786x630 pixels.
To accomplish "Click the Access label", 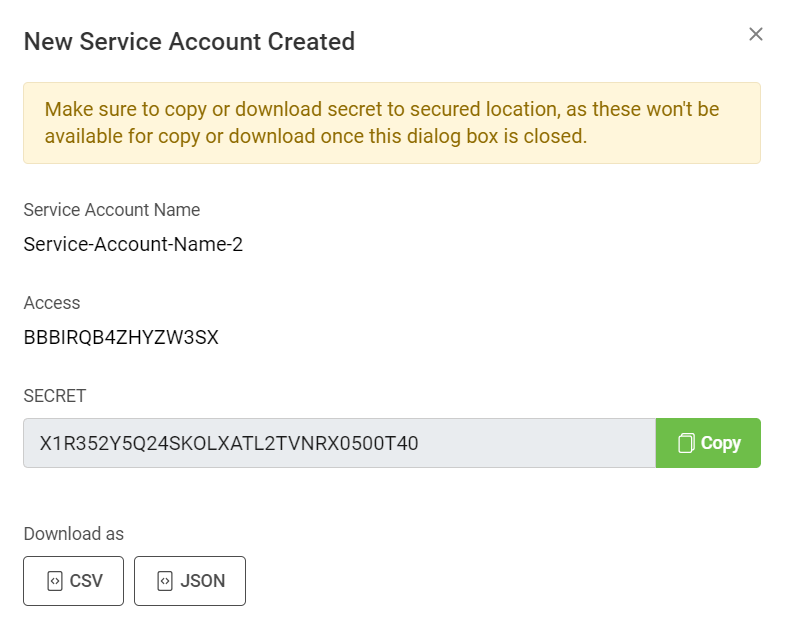I will point(52,303).
